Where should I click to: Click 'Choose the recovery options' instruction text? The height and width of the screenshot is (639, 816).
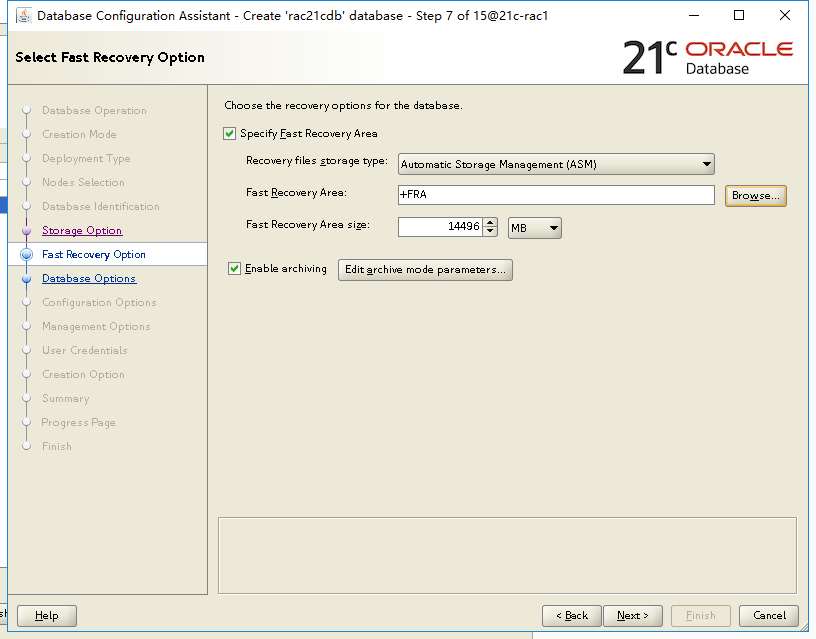click(x=343, y=105)
